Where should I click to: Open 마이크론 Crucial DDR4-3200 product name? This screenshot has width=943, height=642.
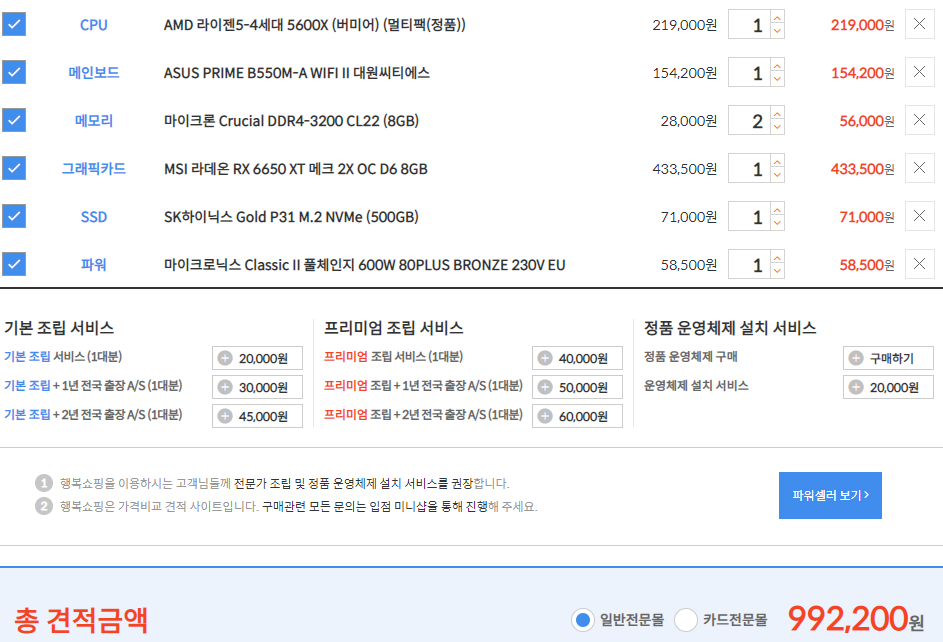point(291,121)
